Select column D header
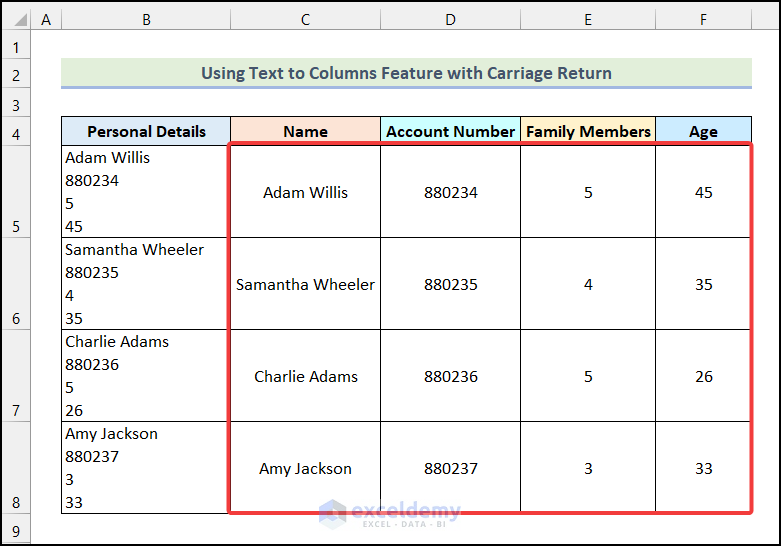Viewport: 781px width, 546px height. tap(450, 20)
